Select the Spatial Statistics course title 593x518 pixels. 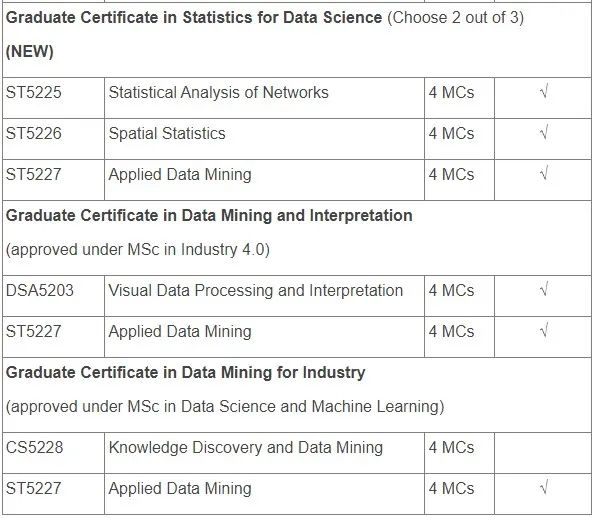167,133
